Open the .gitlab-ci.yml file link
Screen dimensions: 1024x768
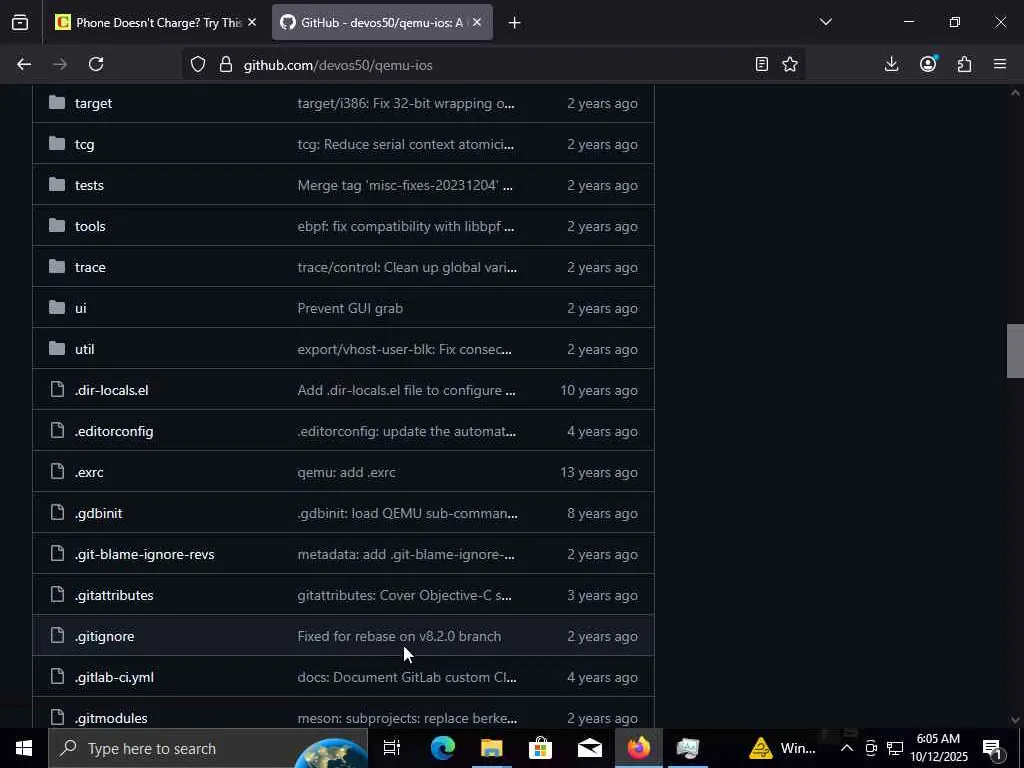(x=114, y=677)
